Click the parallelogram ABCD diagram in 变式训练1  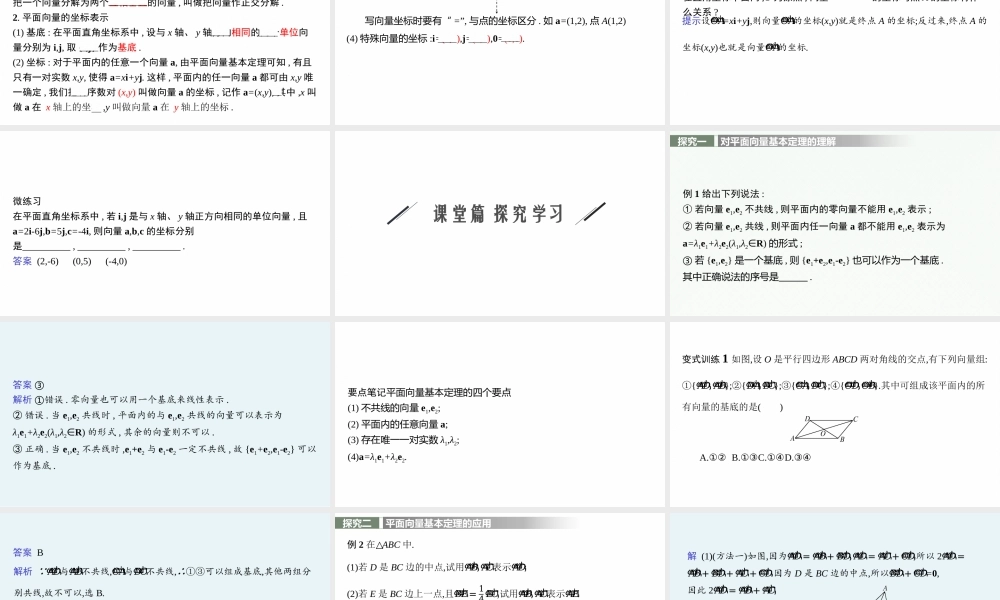[823, 430]
